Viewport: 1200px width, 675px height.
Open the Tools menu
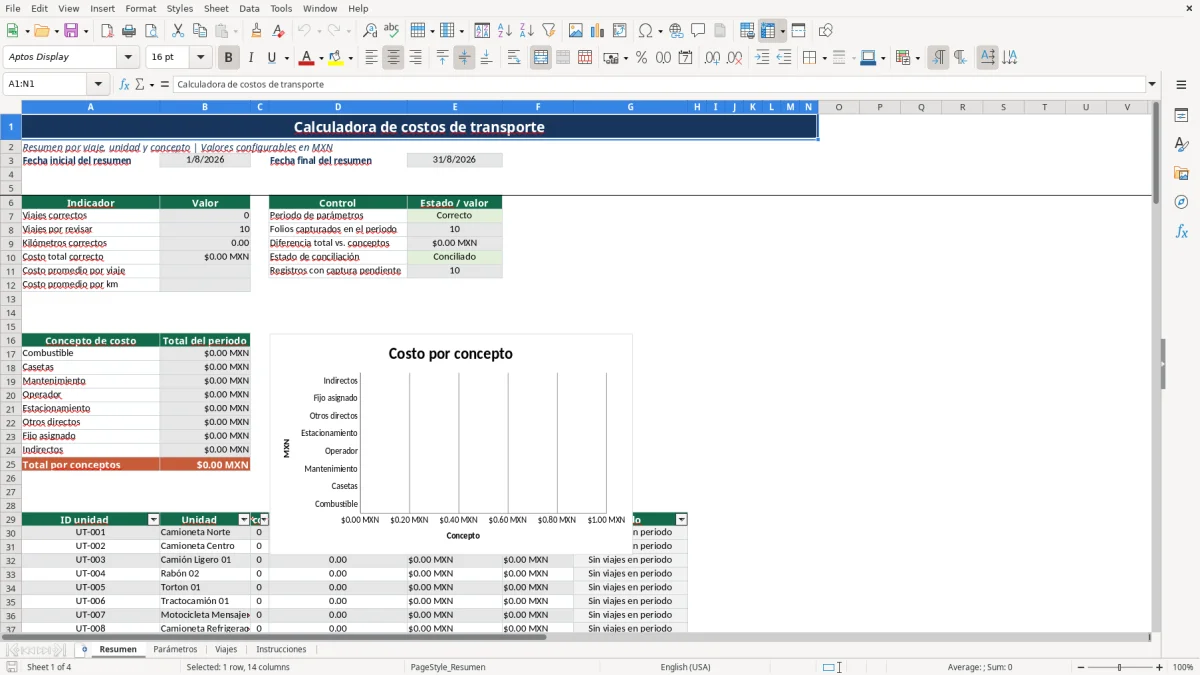[281, 8]
